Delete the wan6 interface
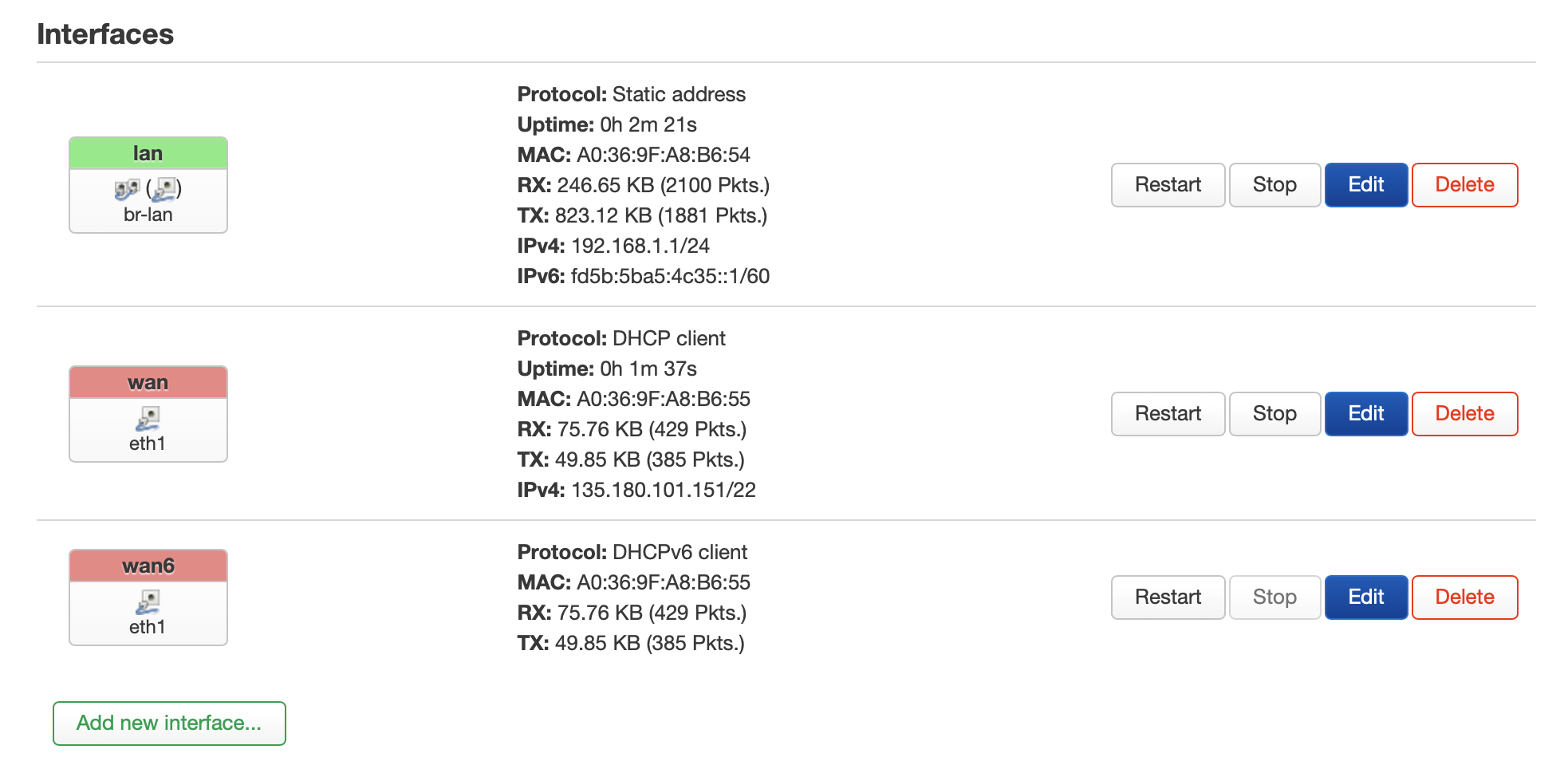1568x761 pixels. click(x=1464, y=597)
